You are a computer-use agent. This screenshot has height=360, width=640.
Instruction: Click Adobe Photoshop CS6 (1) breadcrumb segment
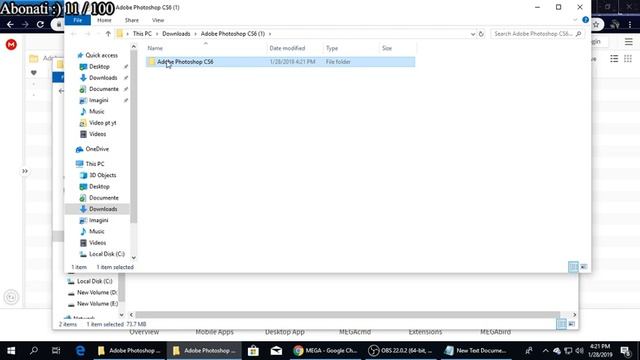tap(233, 34)
